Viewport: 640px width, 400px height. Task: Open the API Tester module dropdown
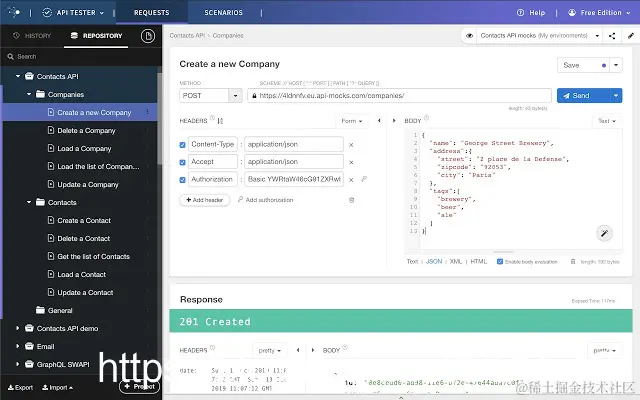73,13
